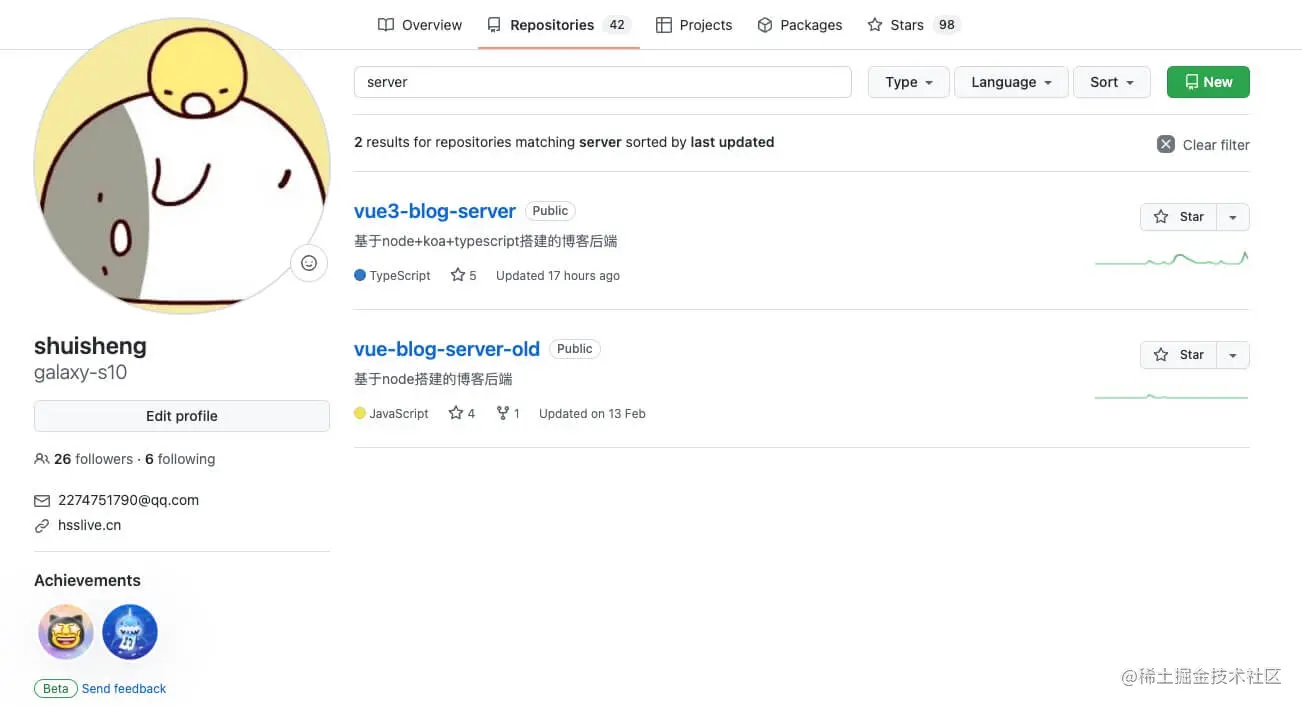This screenshot has height=707, width=1302.
Task: Click the Send feedback link
Action: click(x=124, y=689)
